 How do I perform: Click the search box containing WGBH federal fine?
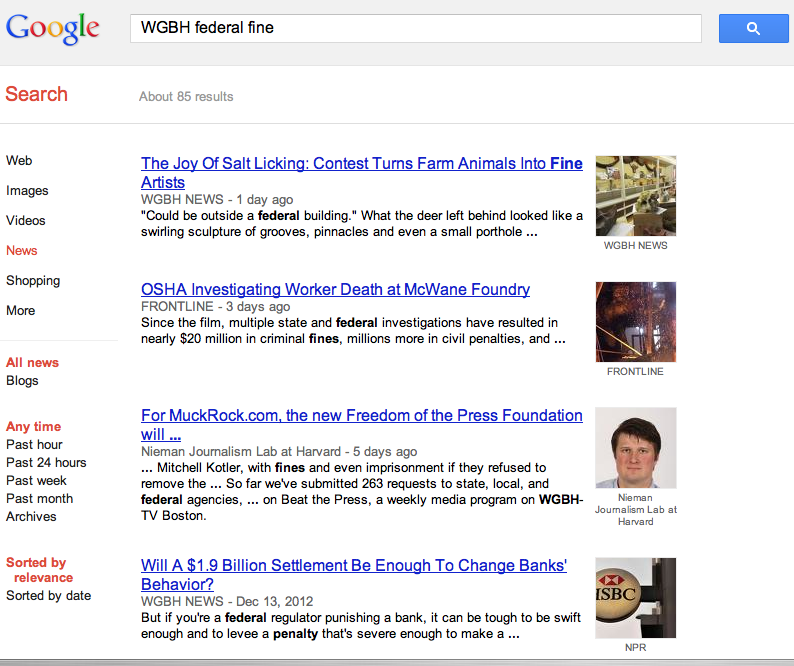coord(415,28)
